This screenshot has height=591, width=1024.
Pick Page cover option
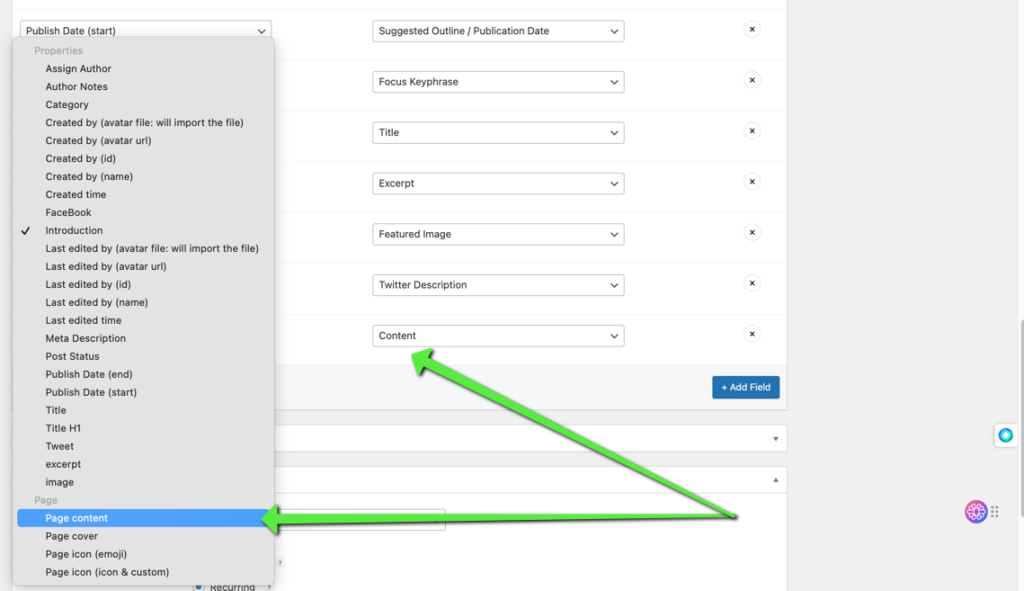[x=71, y=536]
